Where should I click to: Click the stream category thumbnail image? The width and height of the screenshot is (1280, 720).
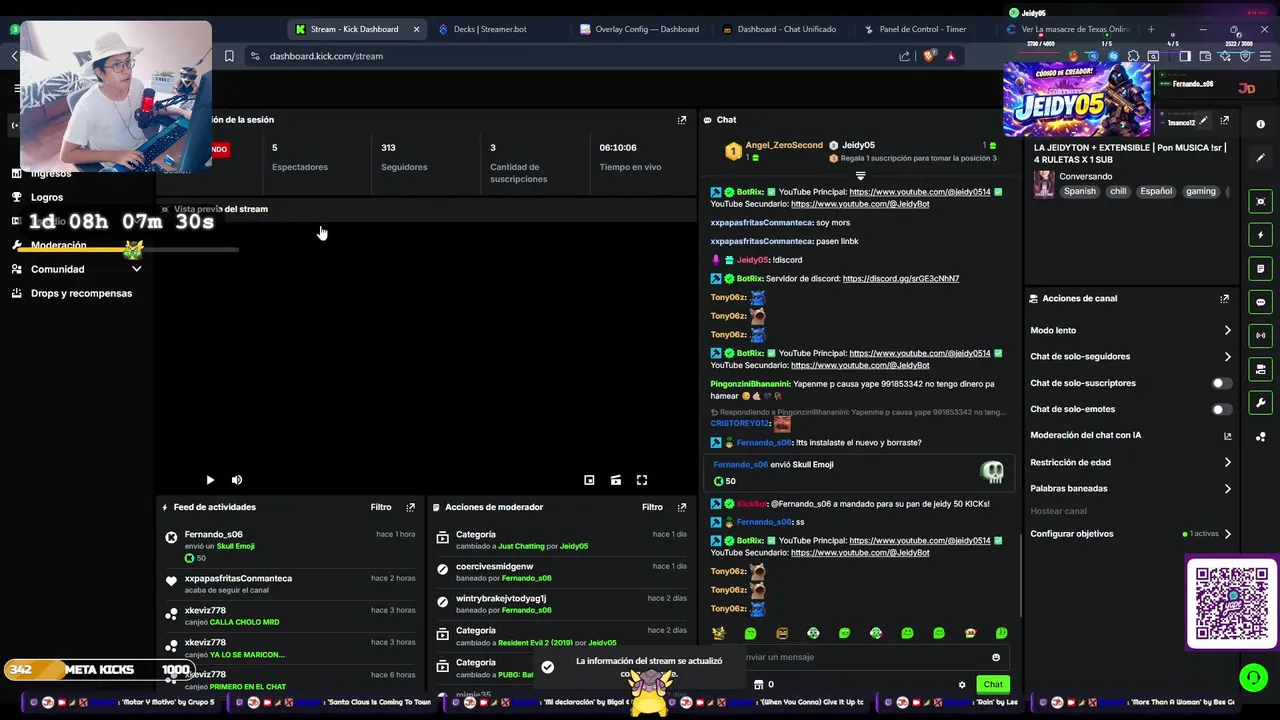[x=1044, y=184]
